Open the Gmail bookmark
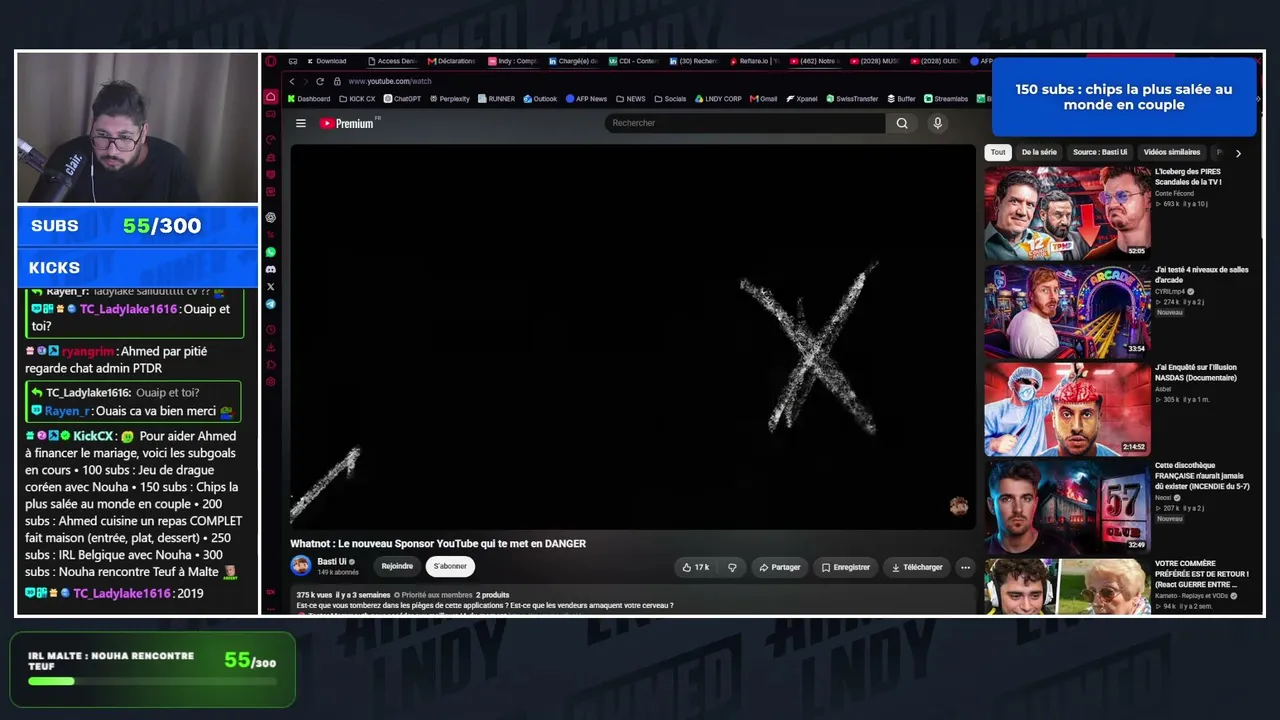This screenshot has height=720, width=1280. tap(764, 99)
